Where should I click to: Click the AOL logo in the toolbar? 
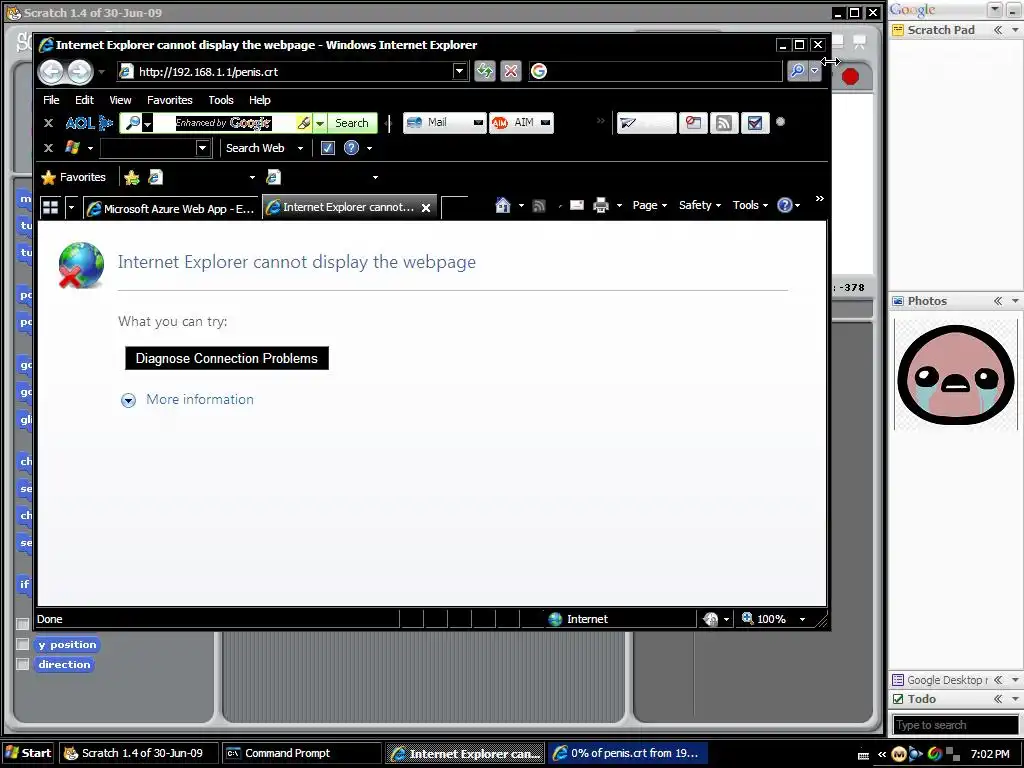pos(89,123)
